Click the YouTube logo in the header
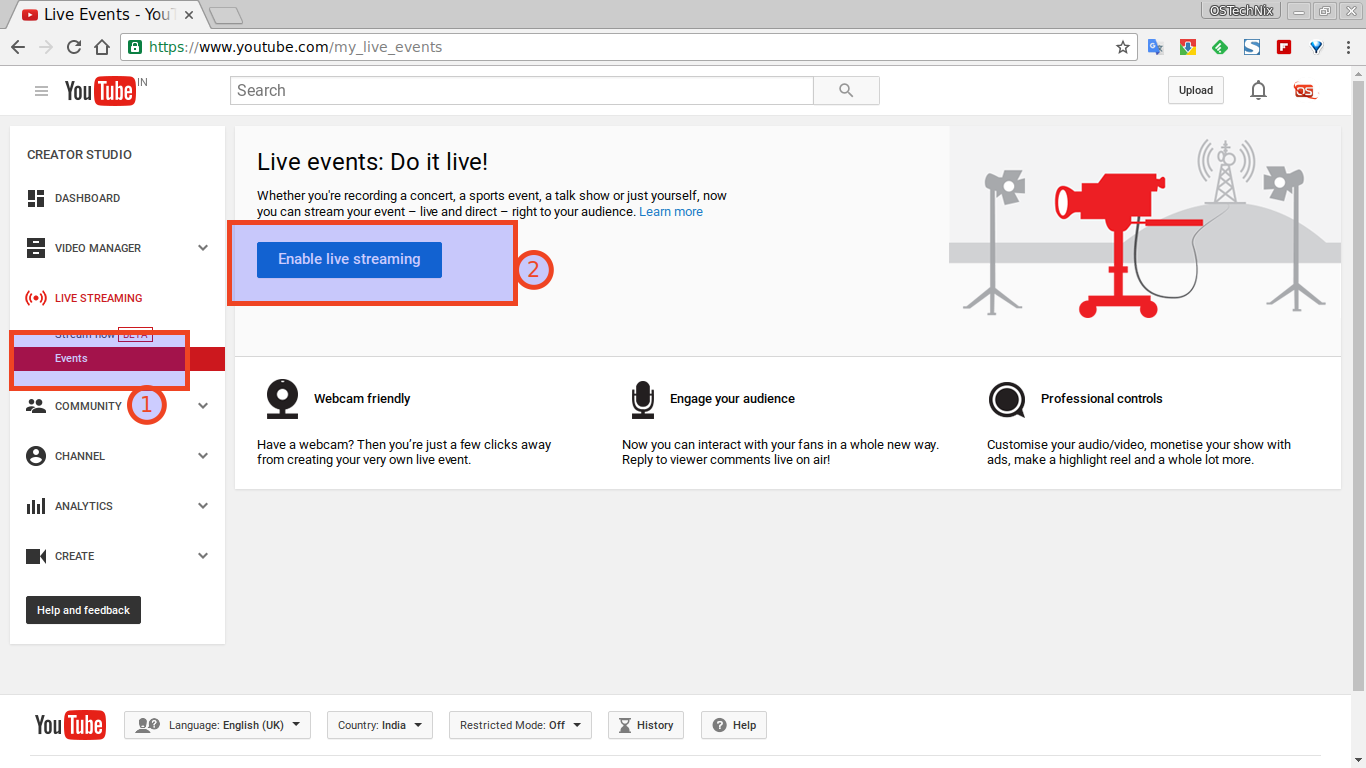1366x768 pixels. point(101,91)
